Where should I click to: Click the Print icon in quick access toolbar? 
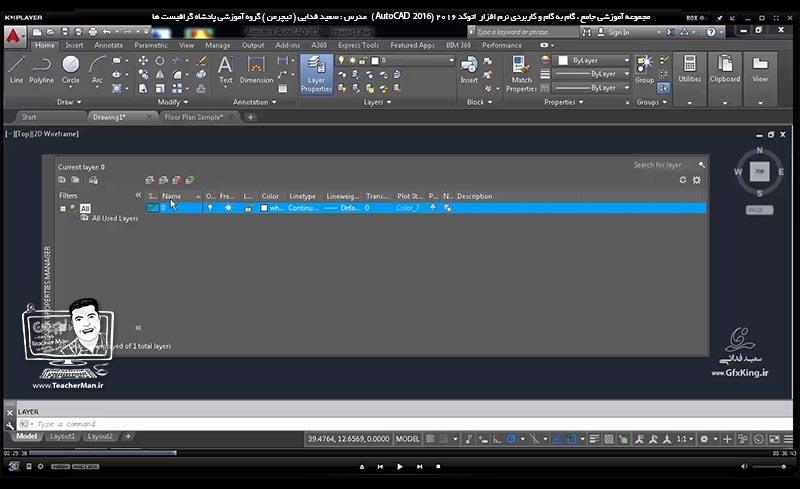click(x=92, y=32)
